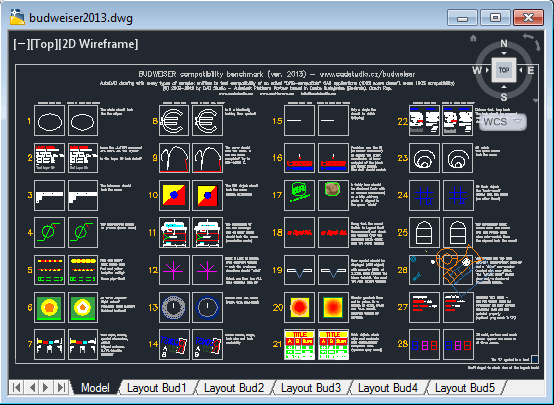Screen dimensions: 554x405
Task: Click the W compass direction on ViewCube
Action: [x=477, y=70]
